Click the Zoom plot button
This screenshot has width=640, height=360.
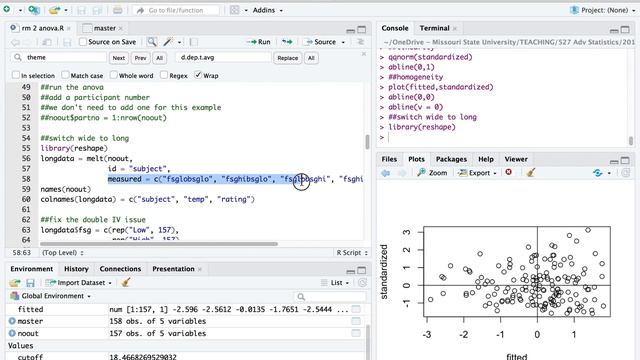[x=432, y=173]
